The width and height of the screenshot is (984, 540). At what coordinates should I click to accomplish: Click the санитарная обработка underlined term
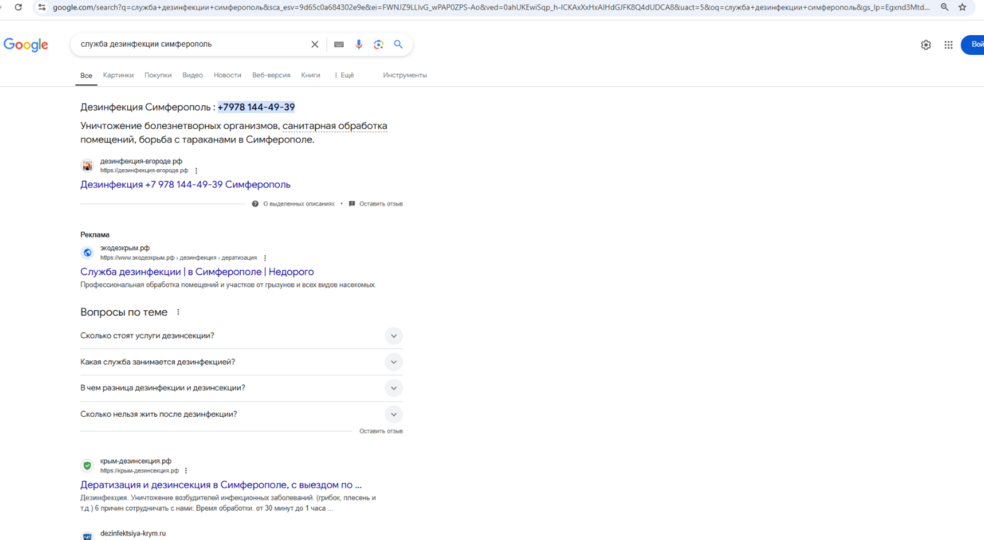pos(334,126)
